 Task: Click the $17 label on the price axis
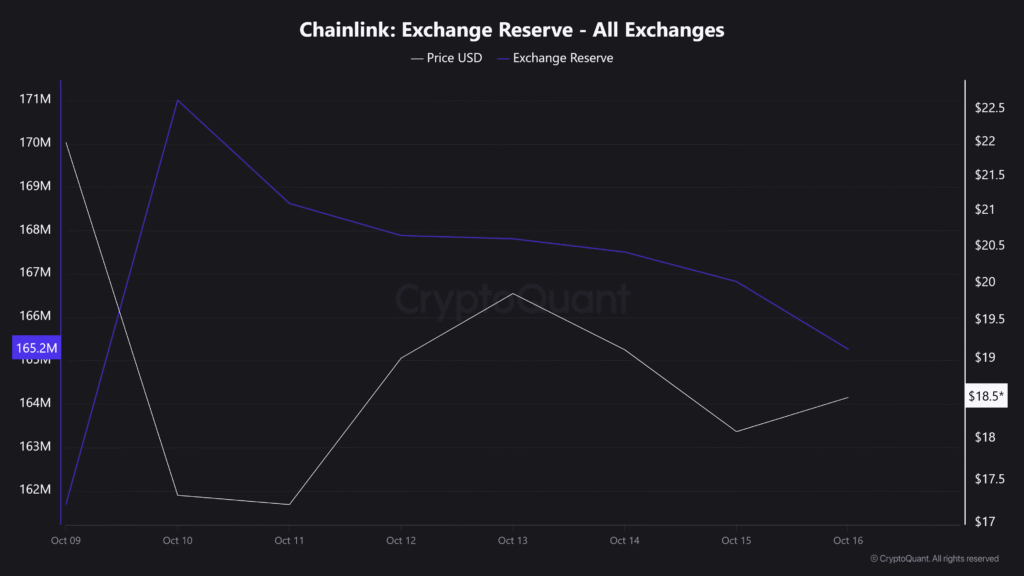[984, 521]
